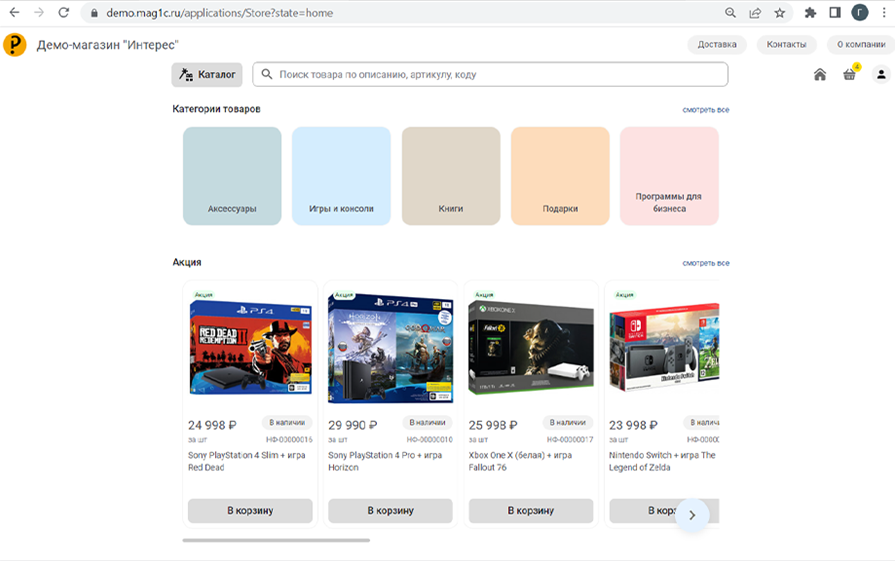
Task: Open the browser extensions puzzle icon
Action: click(810, 13)
